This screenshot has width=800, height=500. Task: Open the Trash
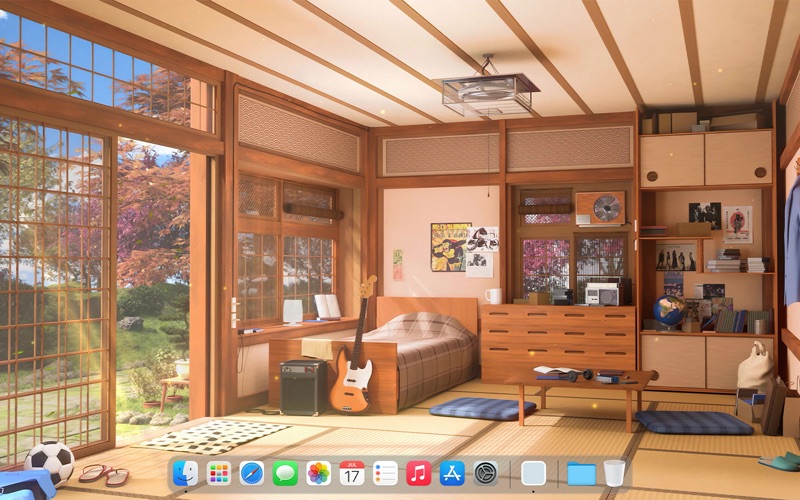614,473
